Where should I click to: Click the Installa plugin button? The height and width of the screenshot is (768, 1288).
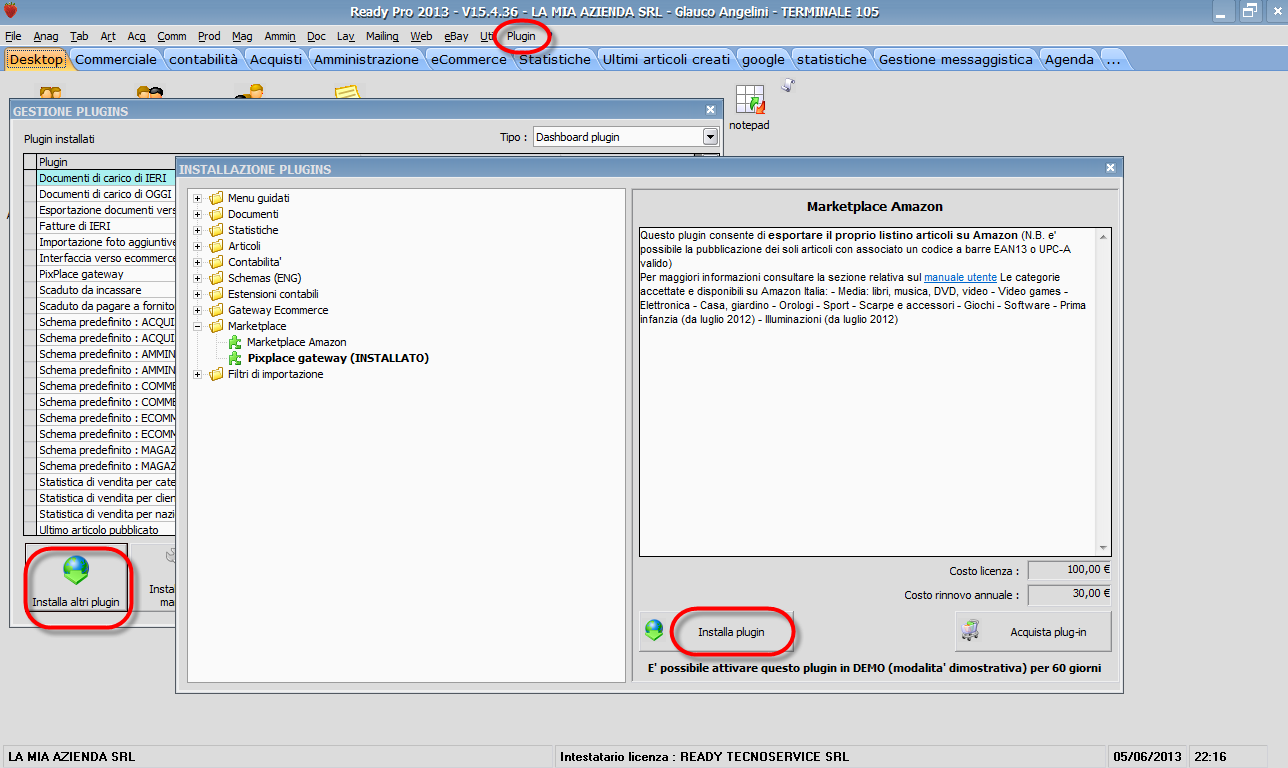click(716, 632)
